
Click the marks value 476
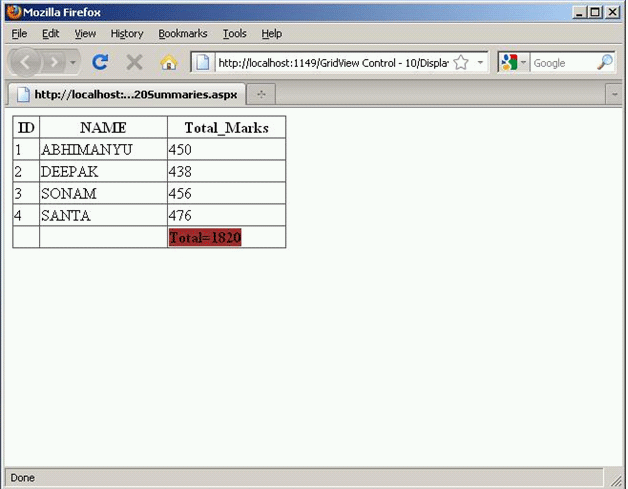(180, 216)
